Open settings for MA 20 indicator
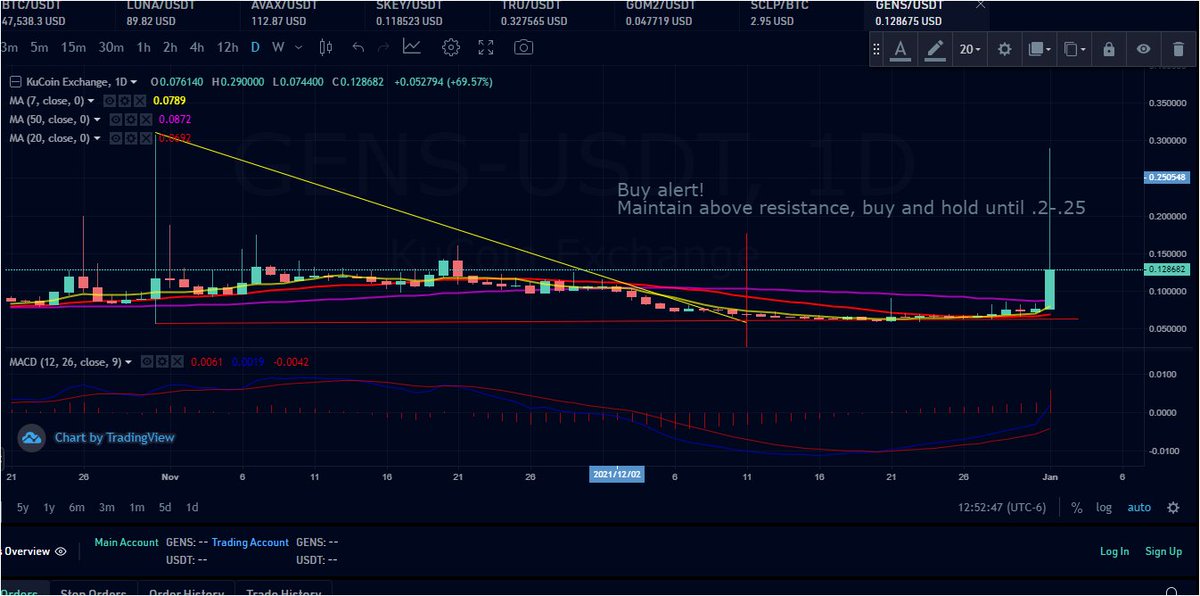Screen dimensions: 1200x596 tap(130, 138)
